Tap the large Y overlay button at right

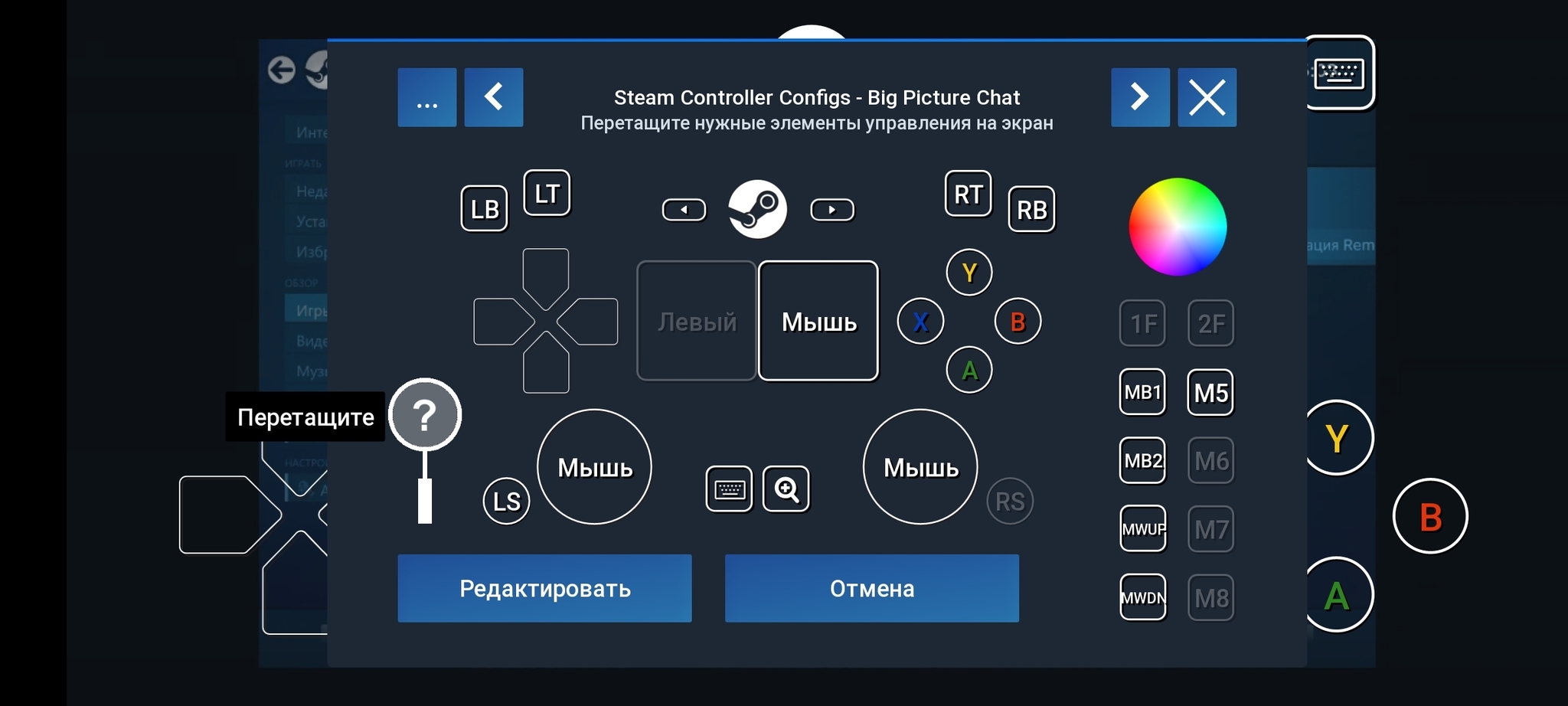click(x=1338, y=438)
